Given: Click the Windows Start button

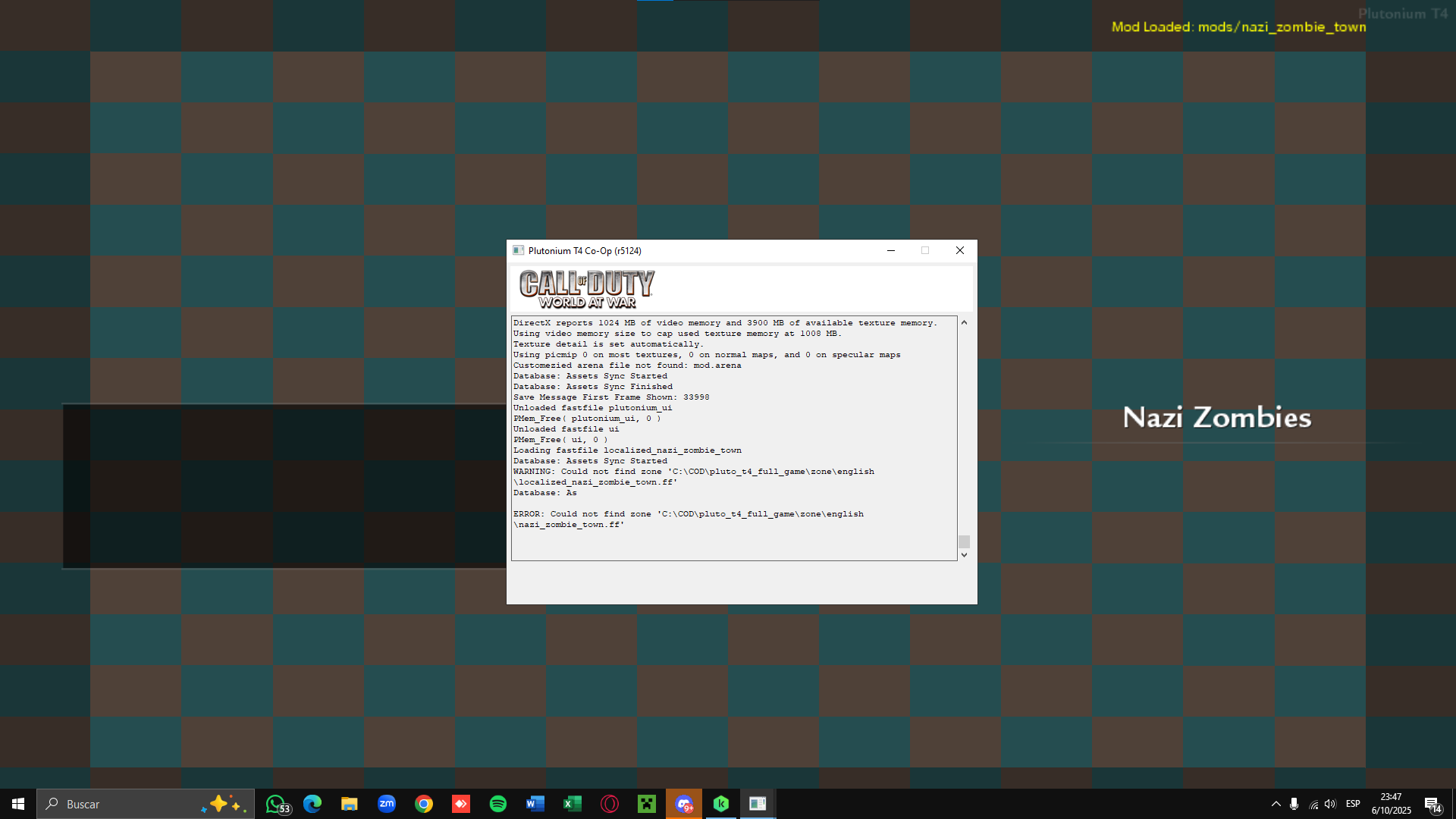Looking at the screenshot, I should tap(18, 804).
